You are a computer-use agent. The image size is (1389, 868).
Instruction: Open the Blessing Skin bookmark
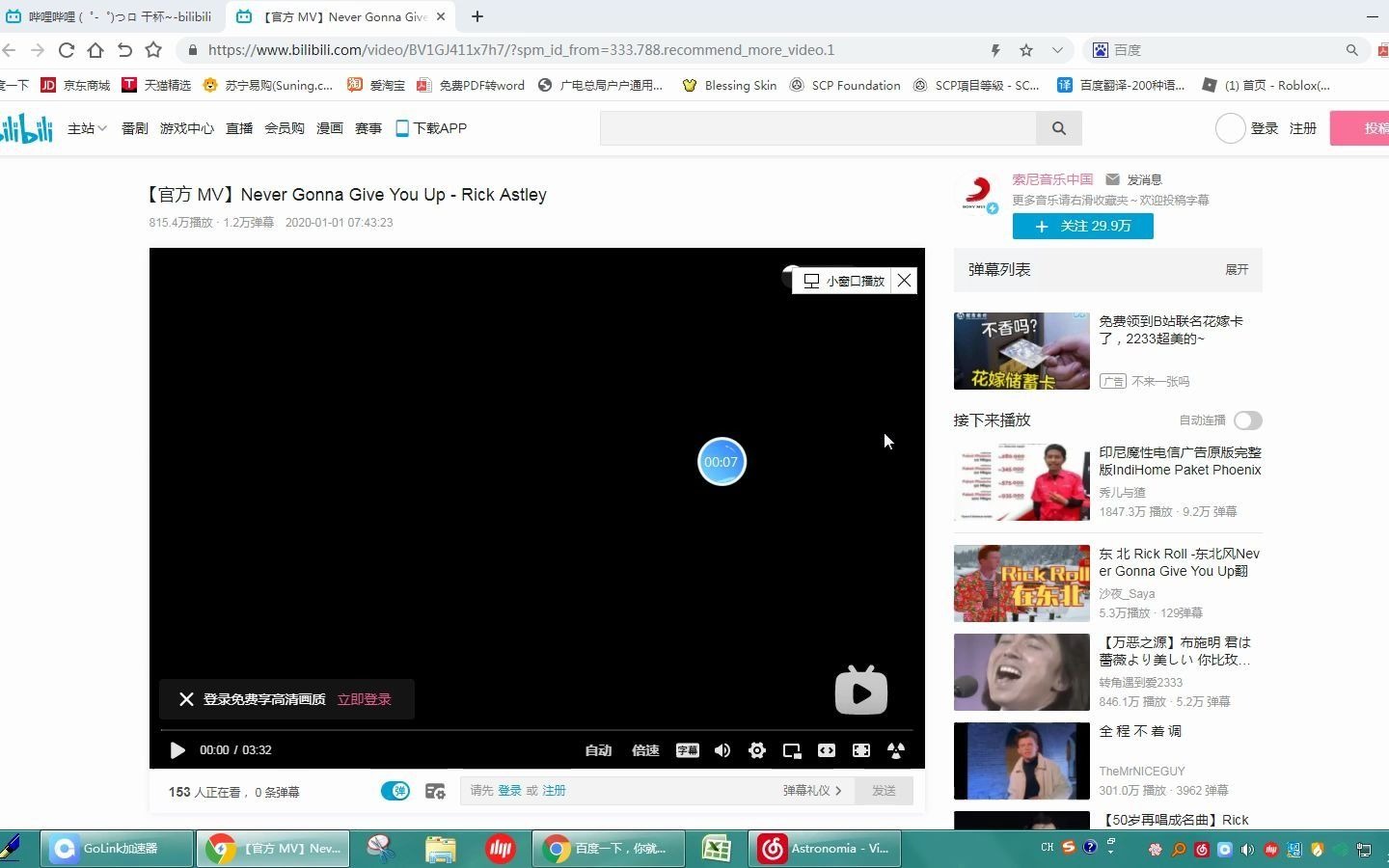coord(729,85)
